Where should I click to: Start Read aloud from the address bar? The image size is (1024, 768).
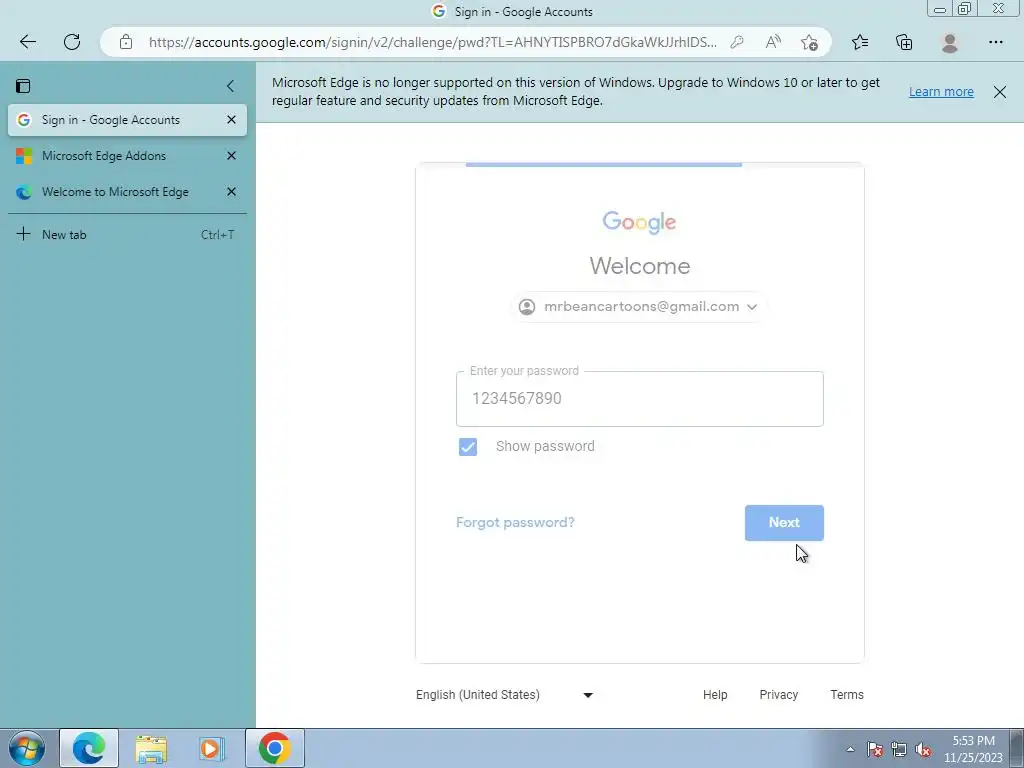(x=773, y=42)
